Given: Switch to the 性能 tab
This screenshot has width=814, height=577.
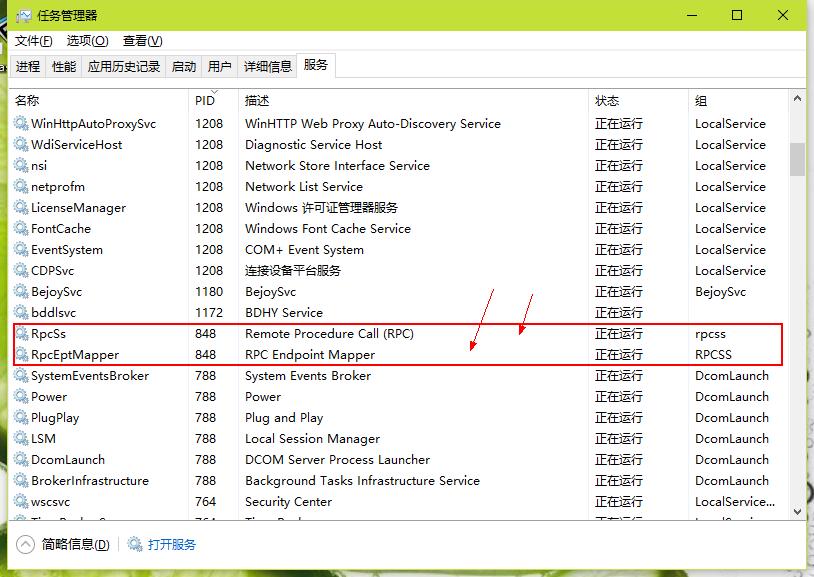Looking at the screenshot, I should (x=62, y=65).
